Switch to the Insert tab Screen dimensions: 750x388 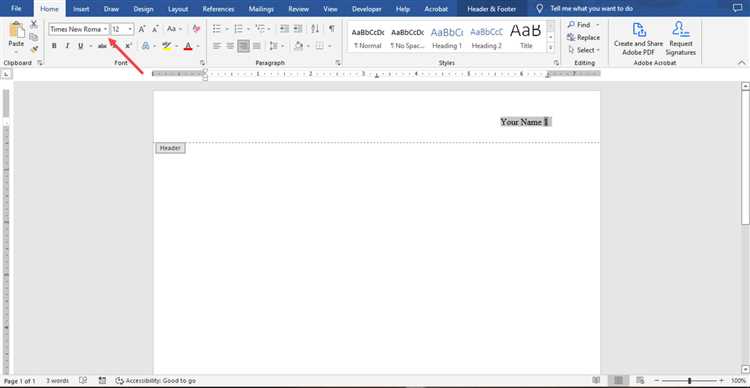pos(81,9)
